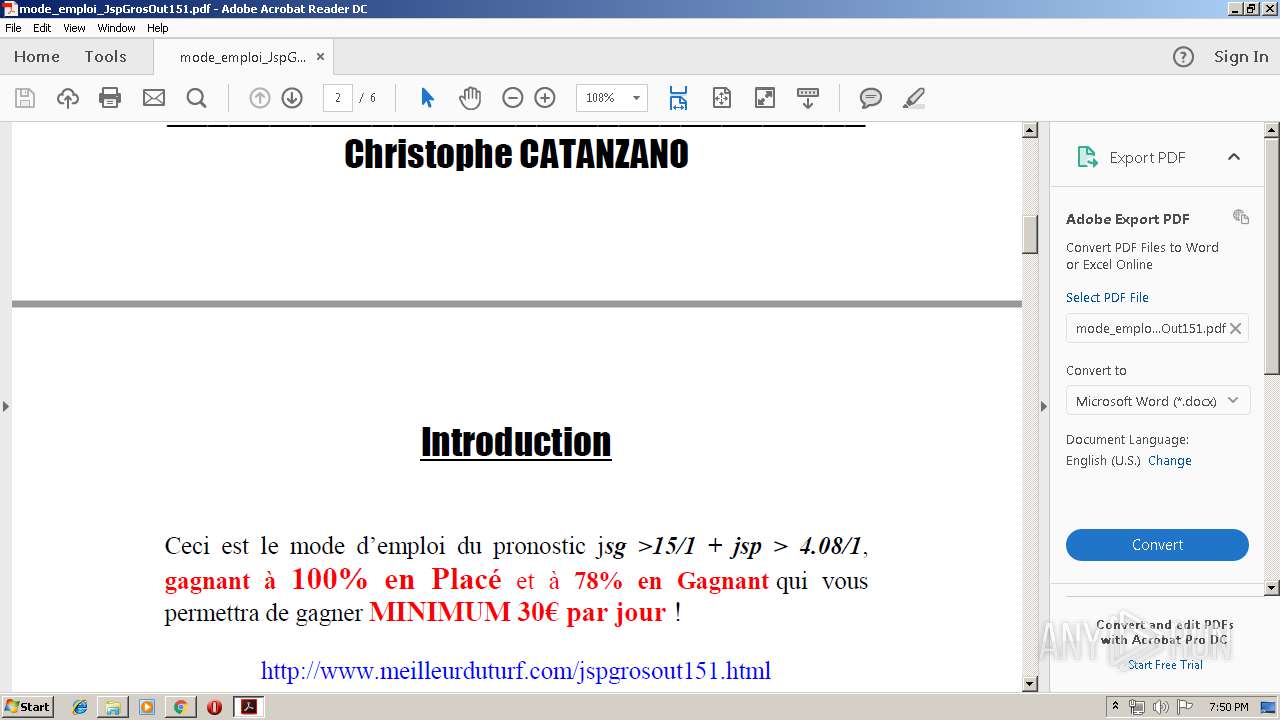Viewport: 1280px width, 720px height.
Task: Open Convert to Microsoft Word dropdown
Action: (1157, 401)
